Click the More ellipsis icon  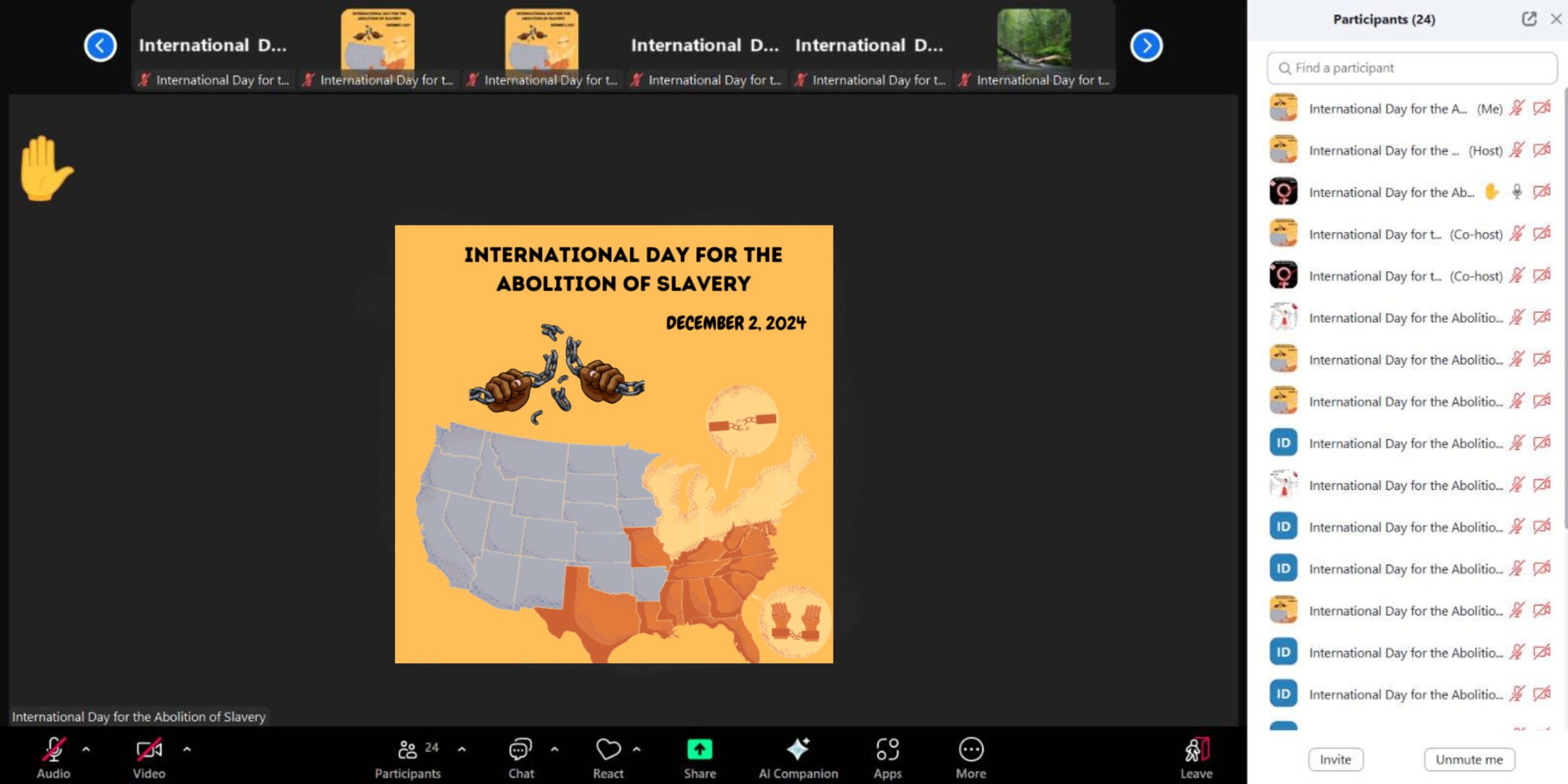pyautogui.click(x=971, y=750)
